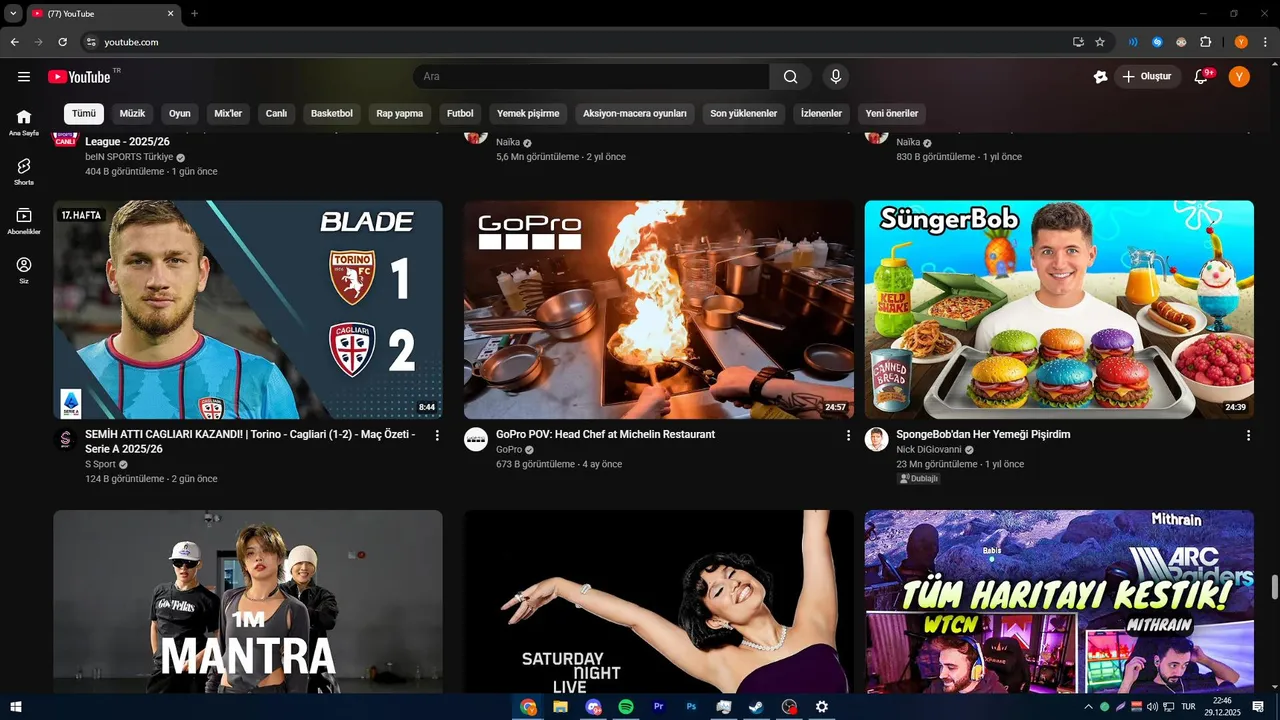The height and width of the screenshot is (720, 1280).
Task: Select the Mix'ler filter chip
Action: pyautogui.click(x=228, y=114)
